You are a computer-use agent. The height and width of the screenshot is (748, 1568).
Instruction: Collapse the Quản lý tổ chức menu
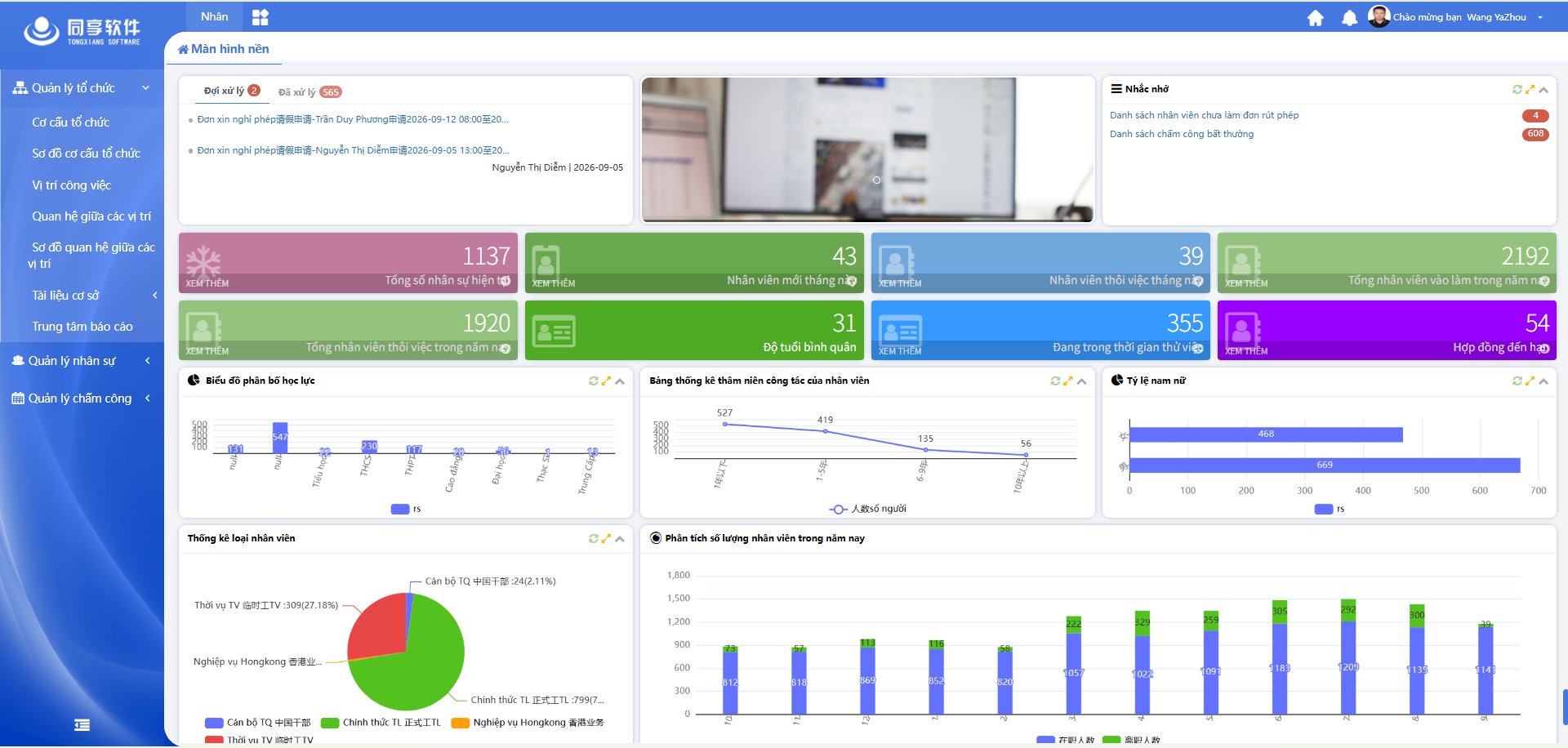tap(82, 88)
